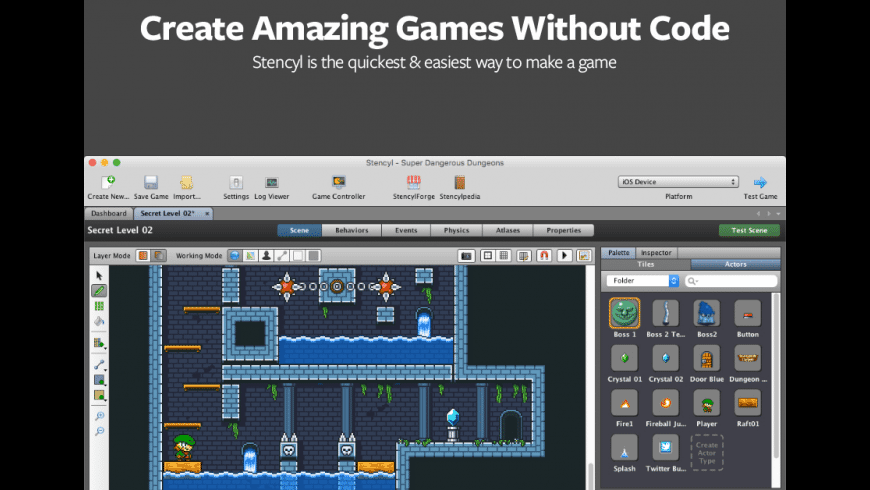The height and width of the screenshot is (490, 870).
Task: Launch Test Game with the blue arrow
Action: 760,182
